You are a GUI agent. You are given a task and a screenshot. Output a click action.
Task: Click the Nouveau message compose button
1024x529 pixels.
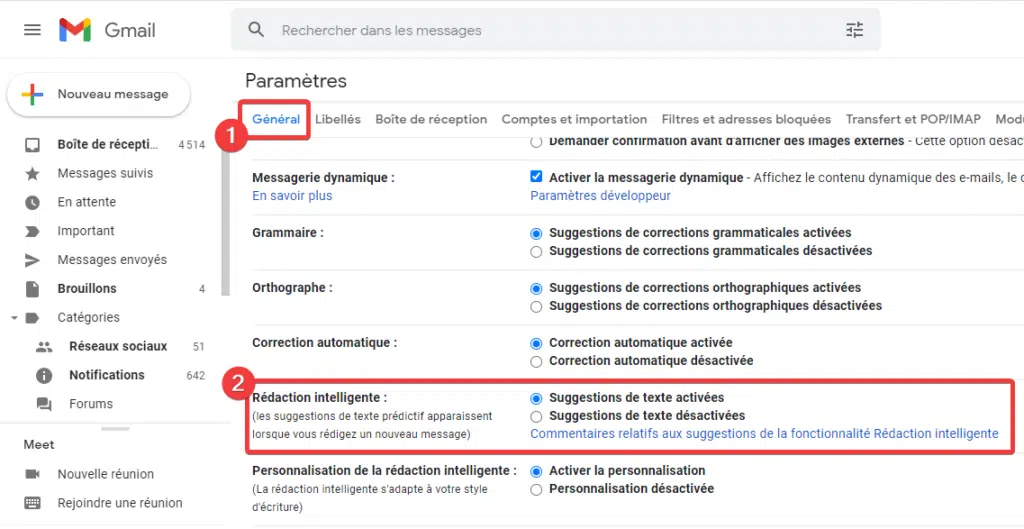pos(99,95)
